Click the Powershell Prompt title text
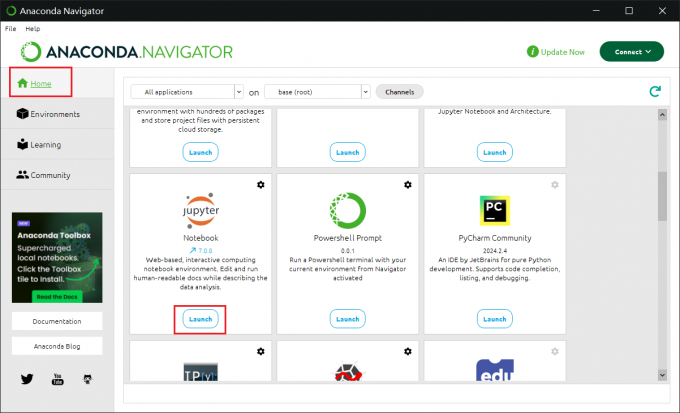Screen dimensions: 680x413 (348, 238)
